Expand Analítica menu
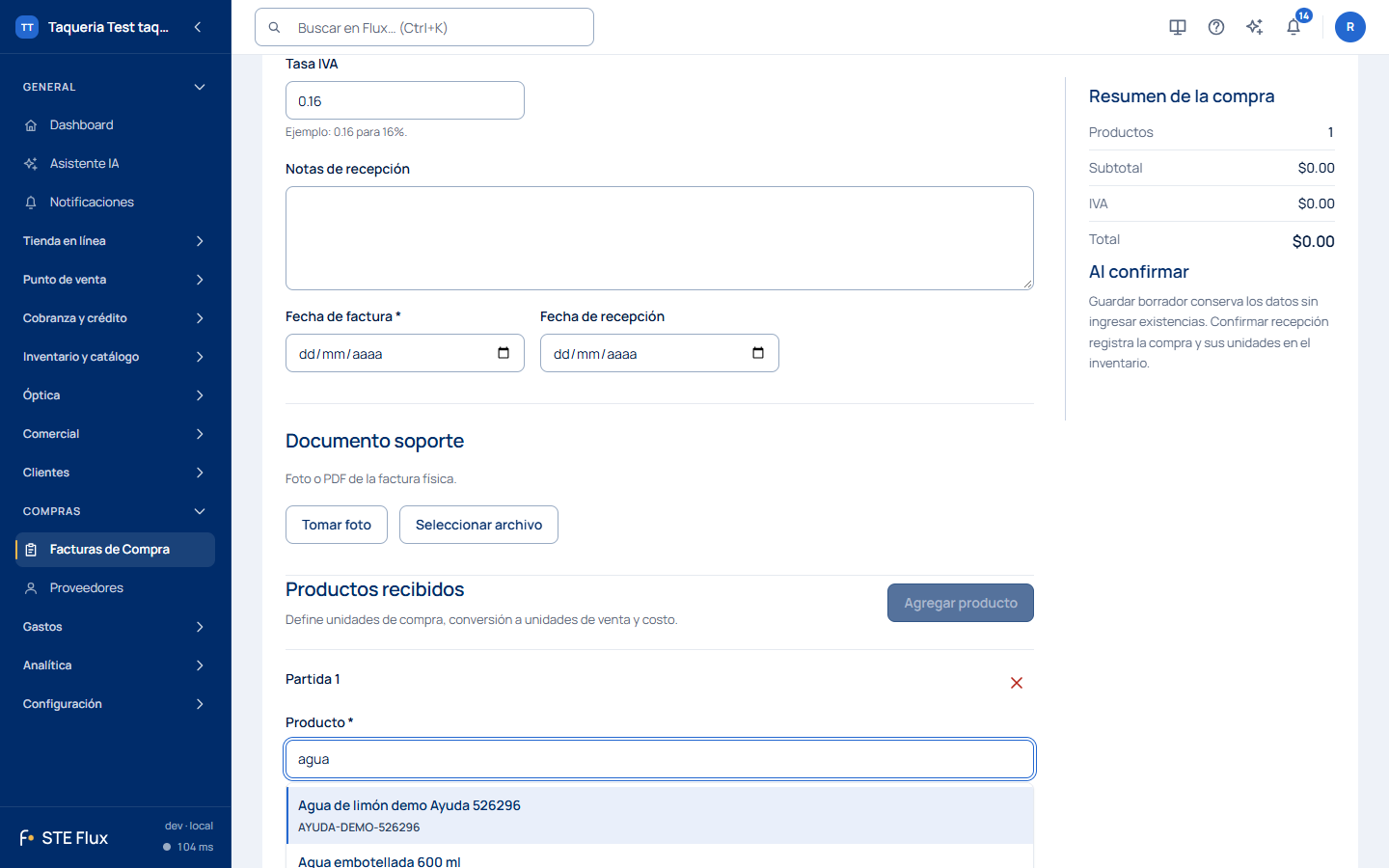Image resolution: width=1389 pixels, height=868 pixels. pos(115,665)
